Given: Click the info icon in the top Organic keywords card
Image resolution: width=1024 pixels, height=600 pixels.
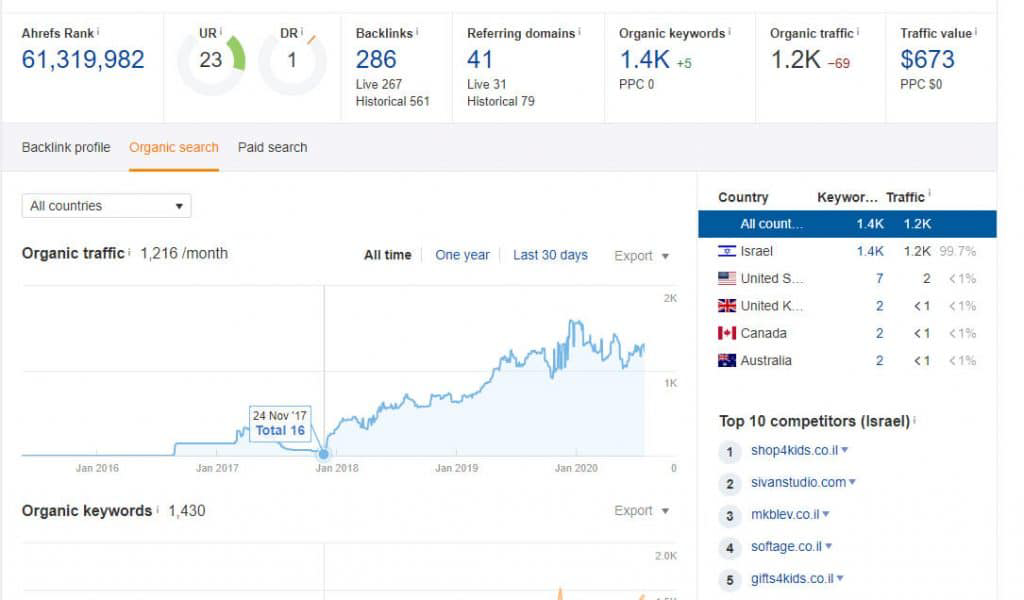Looking at the screenshot, I should 729,30.
